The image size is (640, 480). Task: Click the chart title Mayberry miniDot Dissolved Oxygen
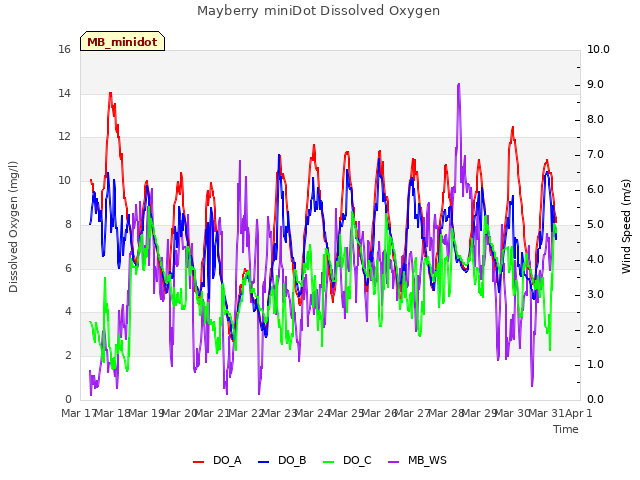(x=318, y=11)
